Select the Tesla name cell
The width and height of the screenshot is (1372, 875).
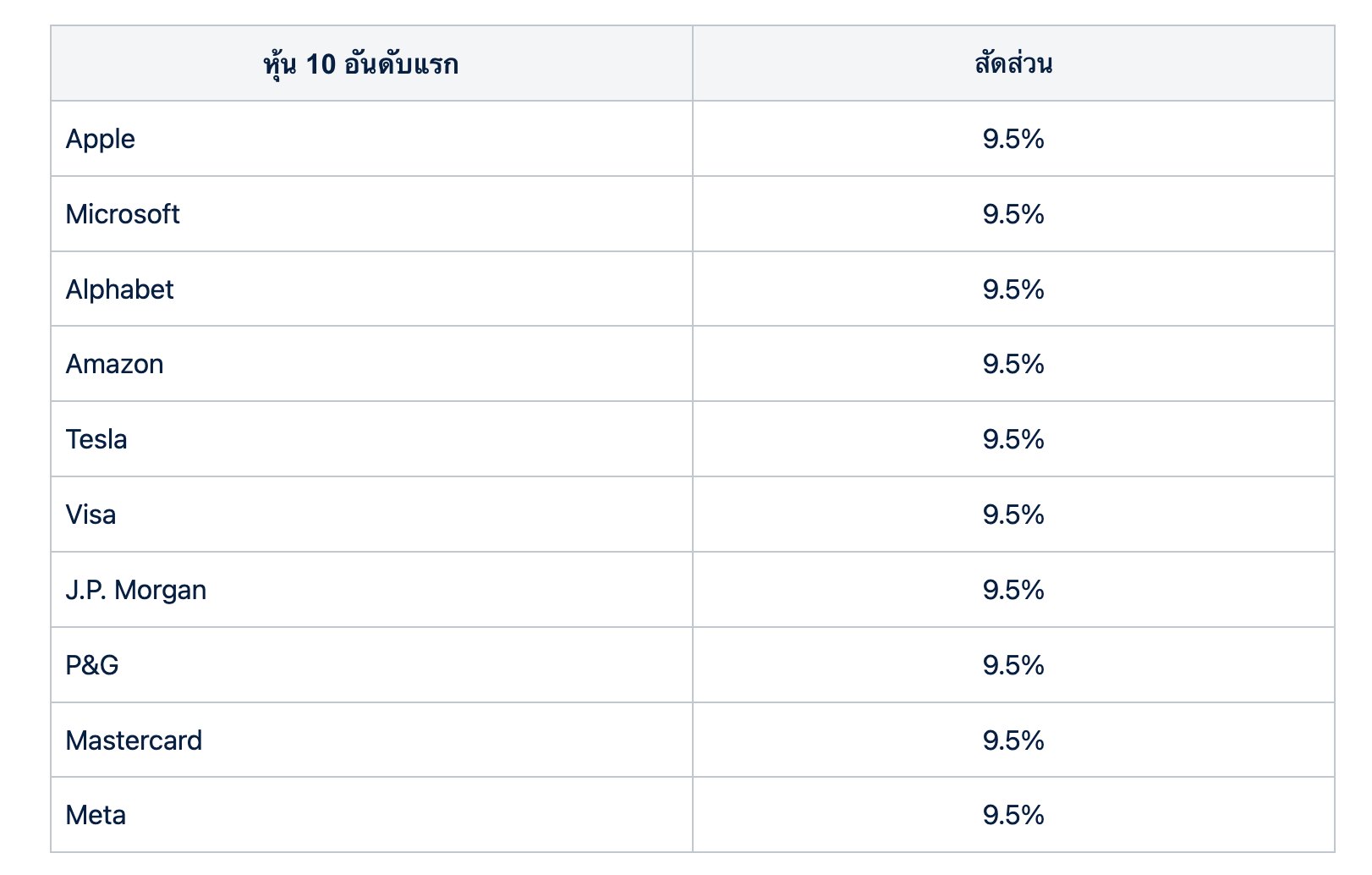[96, 439]
